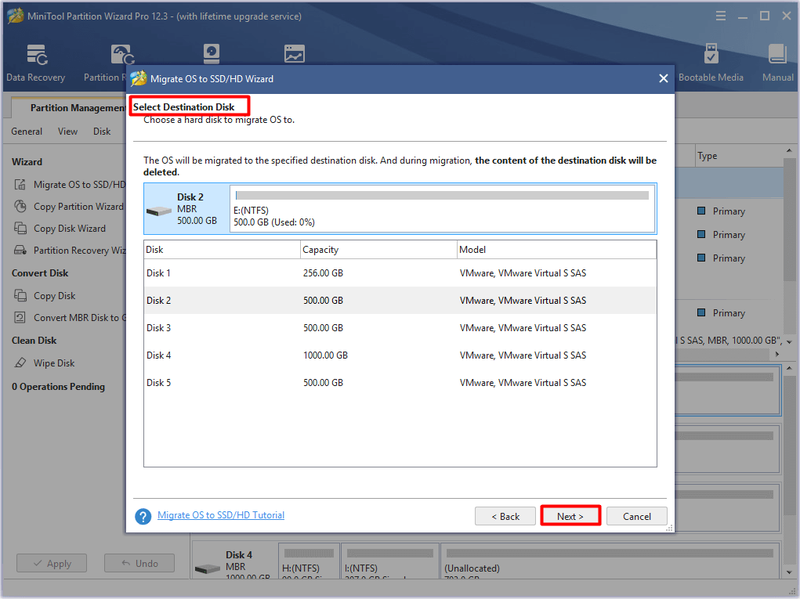The height and width of the screenshot is (599, 800).
Task: Select Disk 5 row in destination list
Action: 400,383
